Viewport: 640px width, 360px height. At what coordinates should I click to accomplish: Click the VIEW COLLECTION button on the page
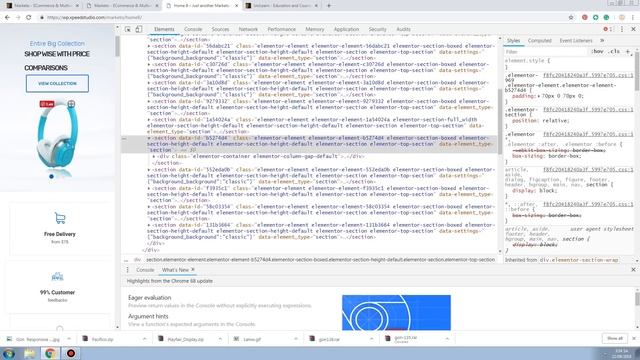coord(57,84)
